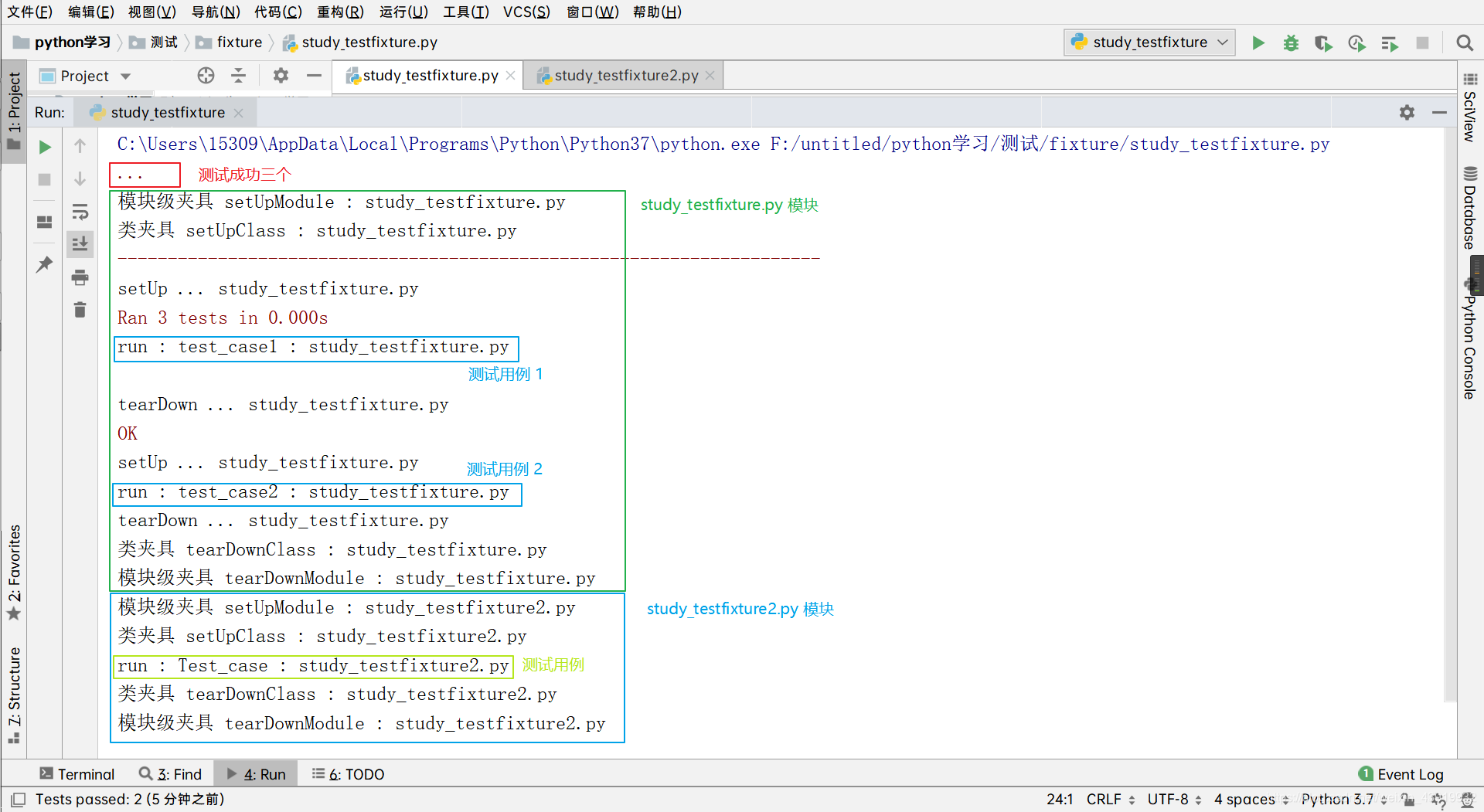Toggle the 1: Project side panel
The width and height of the screenshot is (1484, 812).
14,111
